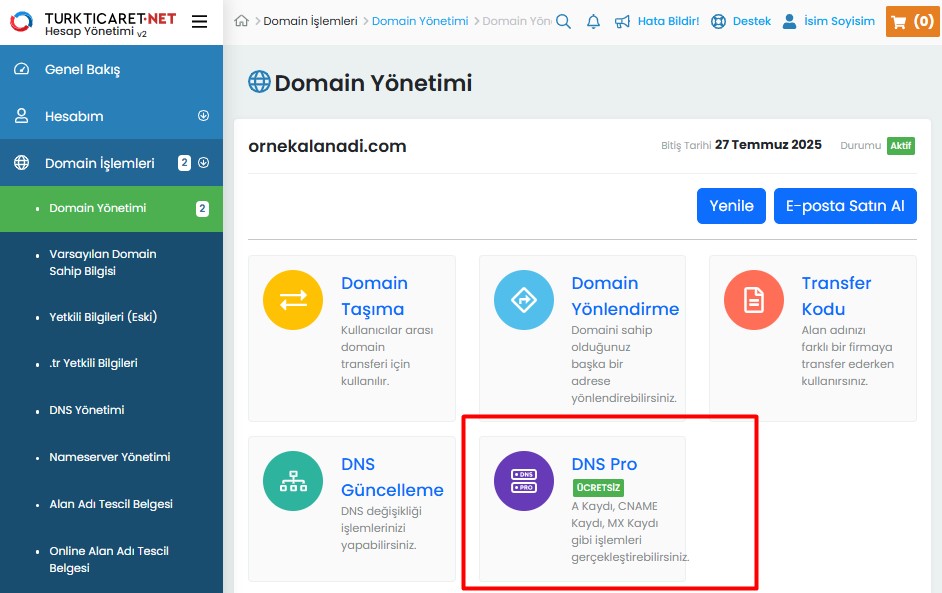The image size is (942, 593).
Task: Click the Domain Yönetimi page heading
Action: (373, 83)
